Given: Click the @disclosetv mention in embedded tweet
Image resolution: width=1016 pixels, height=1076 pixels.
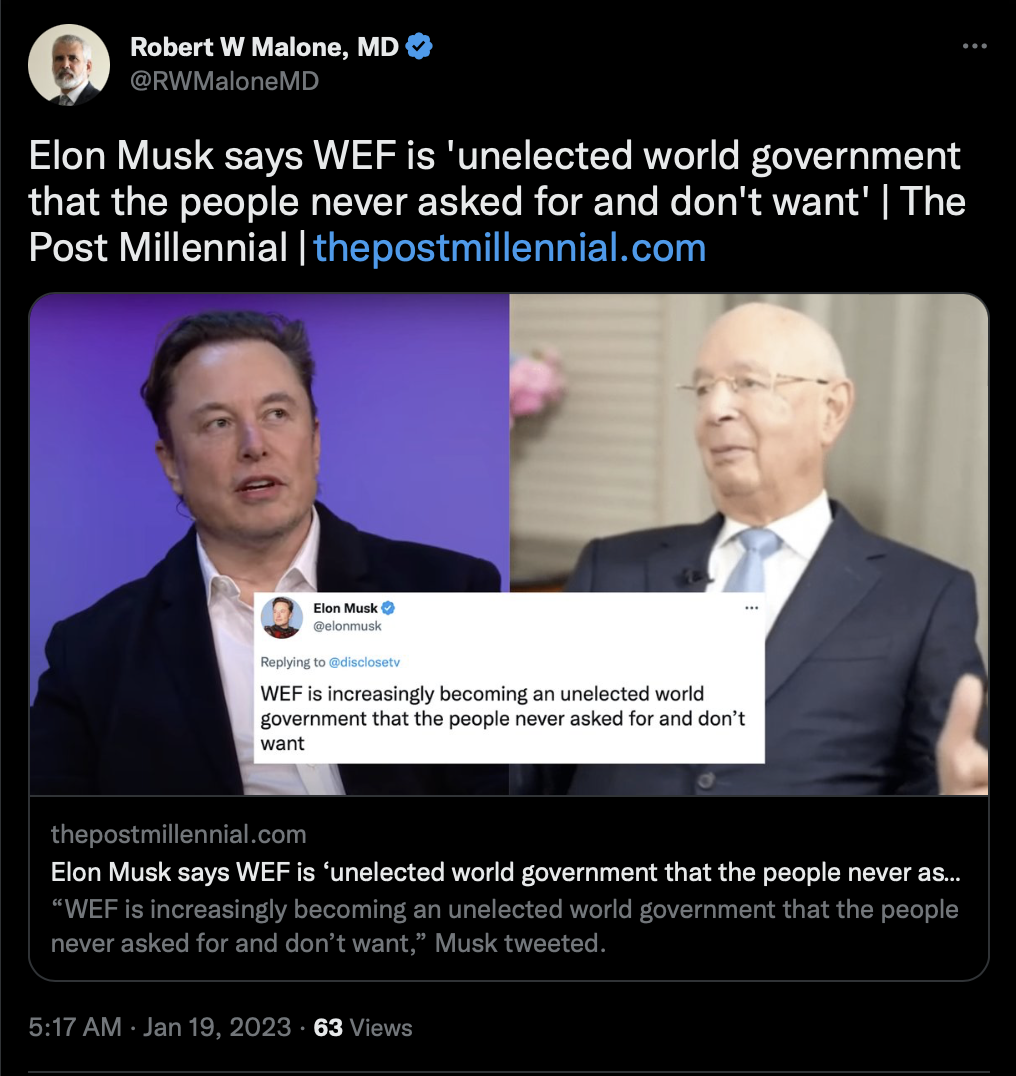Looking at the screenshot, I should 364,662.
